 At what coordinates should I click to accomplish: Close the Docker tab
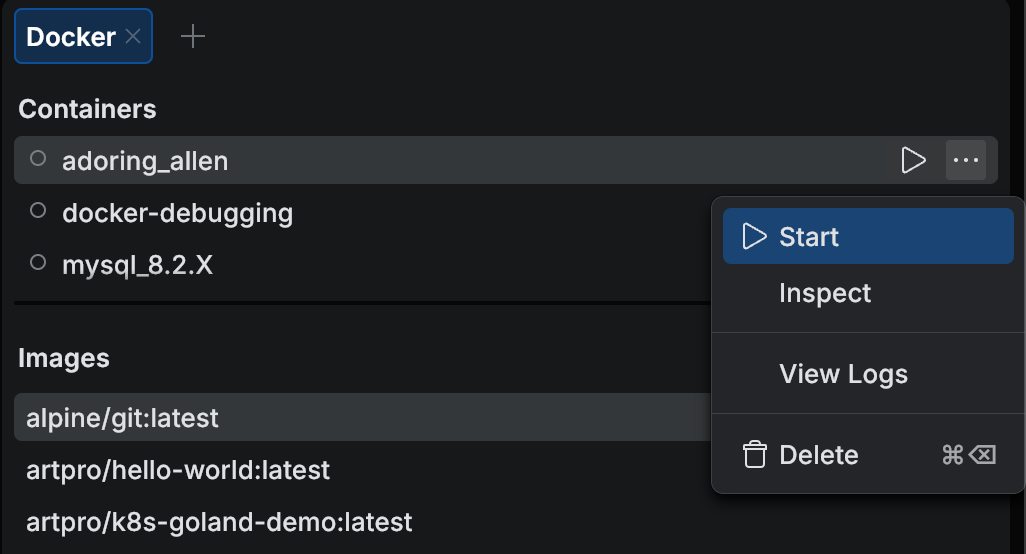(133, 37)
